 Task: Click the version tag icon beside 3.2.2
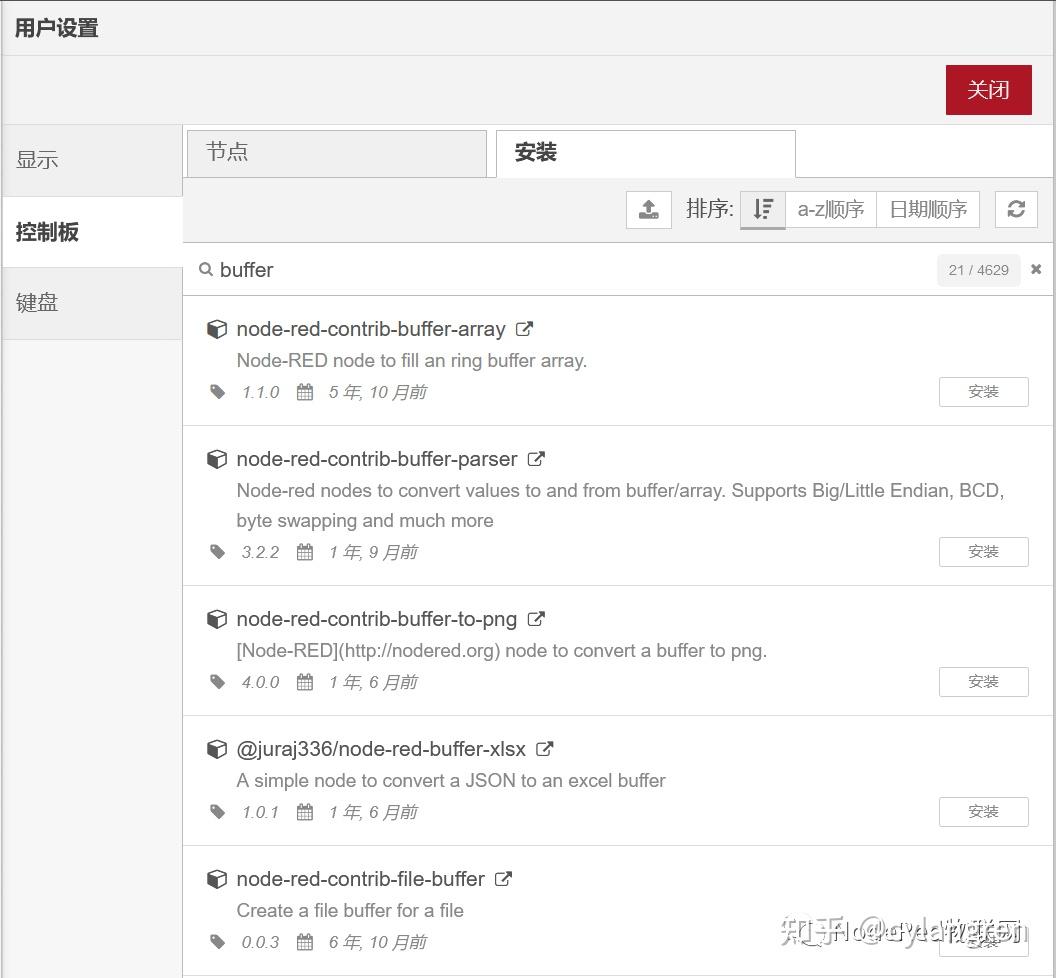coord(217,551)
